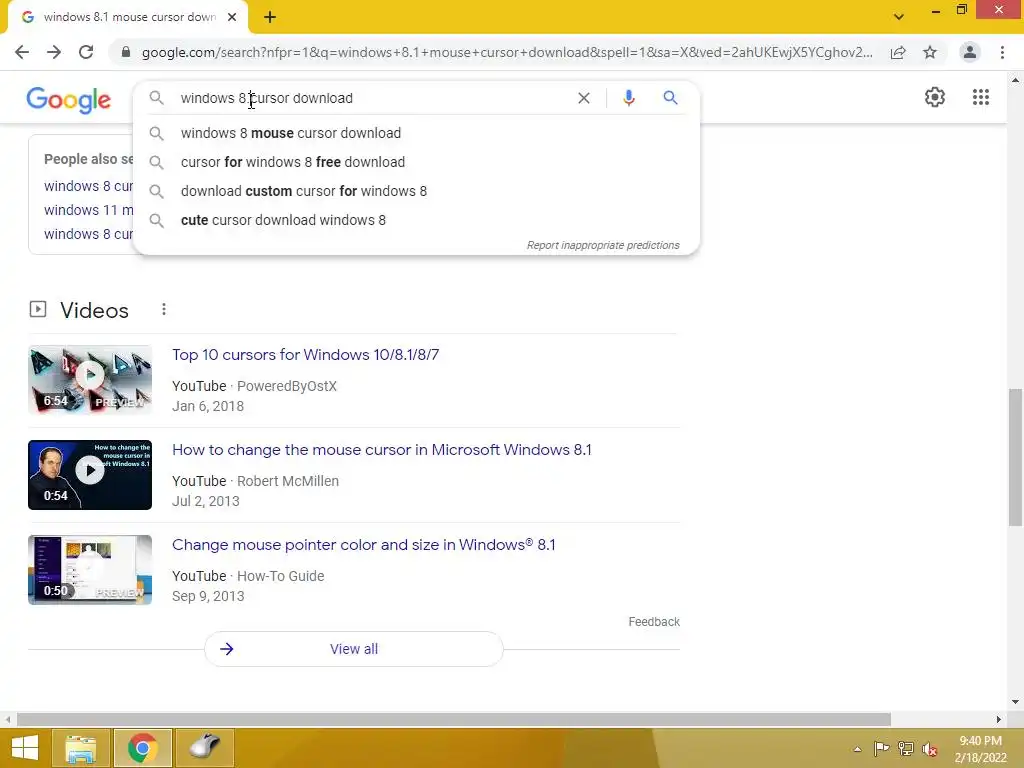Viewport: 1024px width, 768px height.
Task: Share this page icon in address bar
Action: (x=898, y=52)
